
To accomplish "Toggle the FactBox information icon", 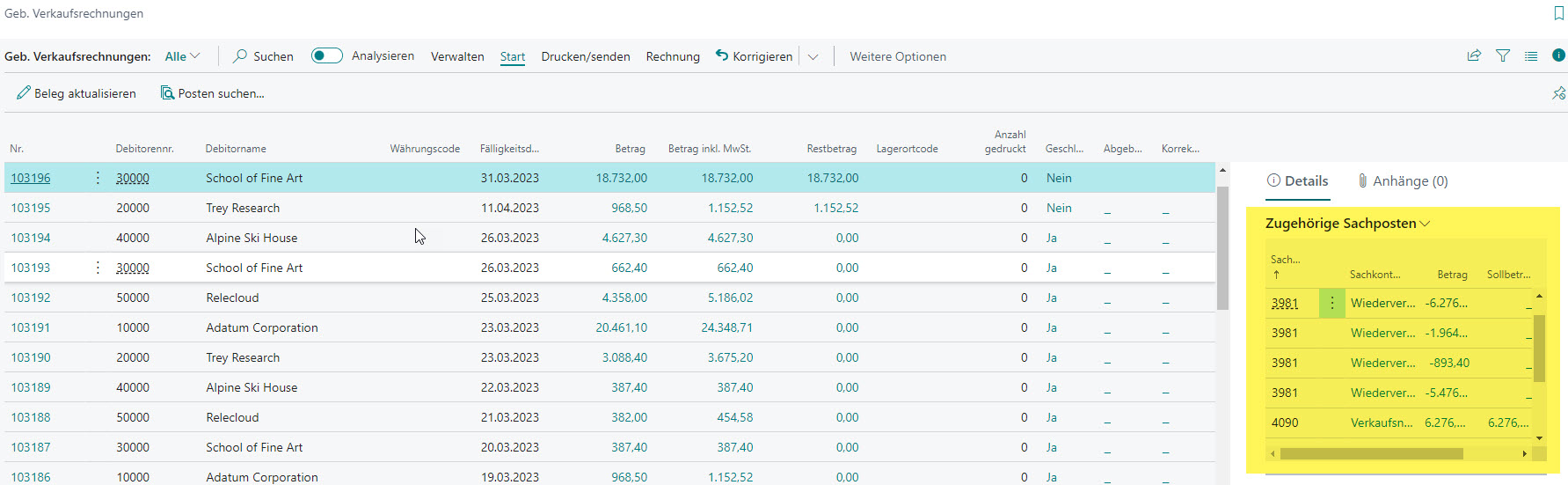I will coord(1558,55).
